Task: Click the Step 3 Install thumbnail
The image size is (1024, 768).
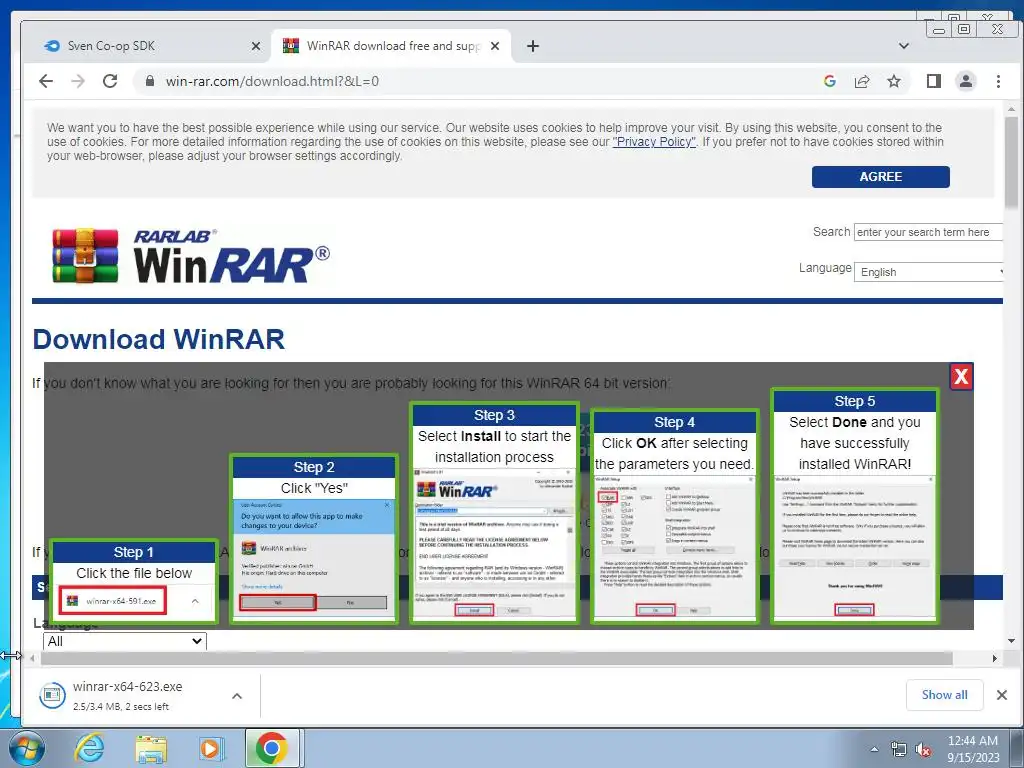Action: [x=494, y=512]
